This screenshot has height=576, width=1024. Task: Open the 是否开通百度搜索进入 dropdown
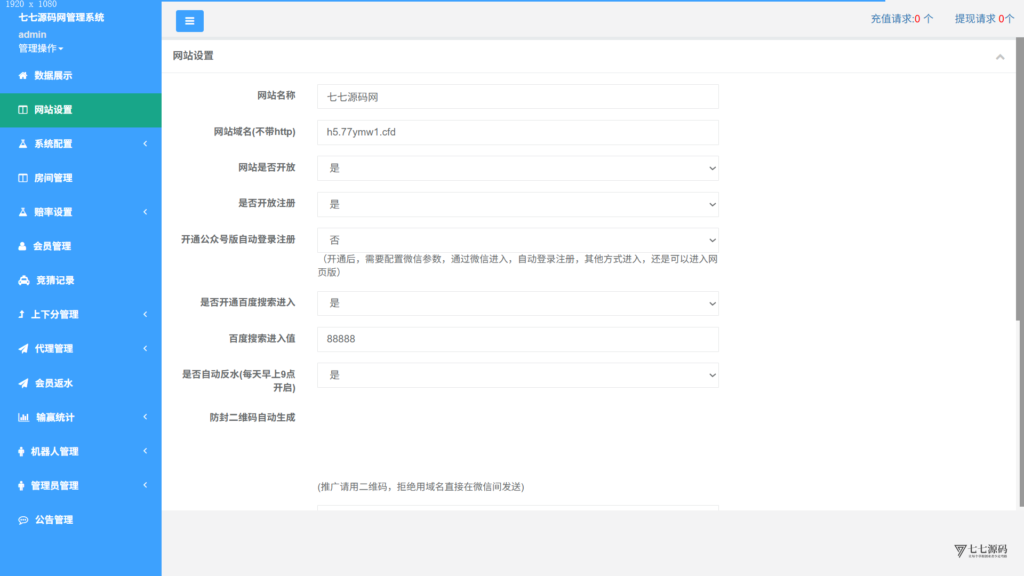[518, 304]
